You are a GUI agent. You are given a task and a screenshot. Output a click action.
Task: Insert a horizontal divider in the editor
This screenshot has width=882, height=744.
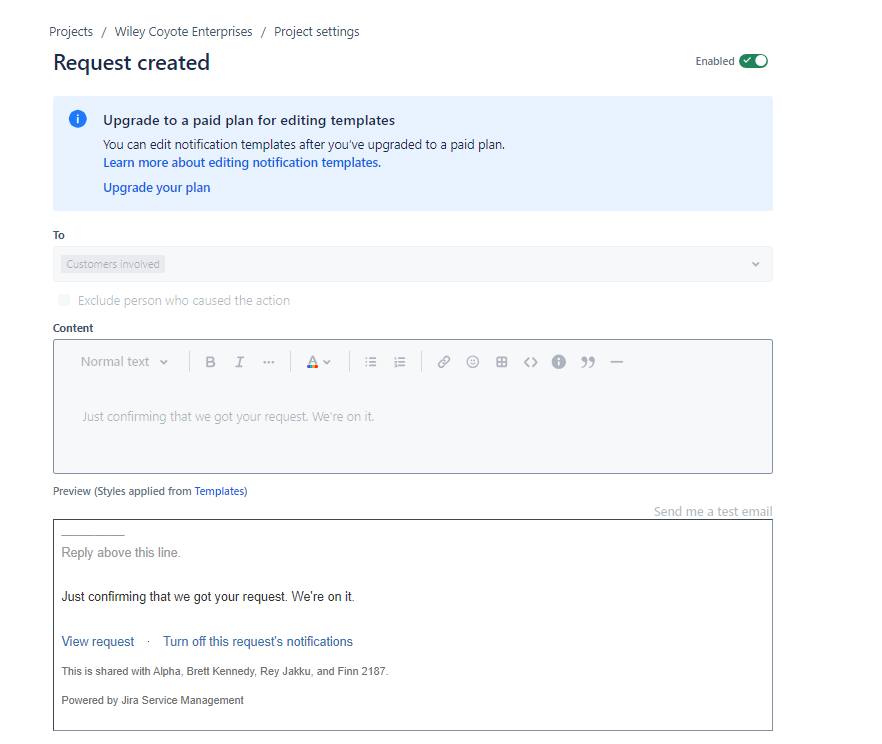coord(617,361)
